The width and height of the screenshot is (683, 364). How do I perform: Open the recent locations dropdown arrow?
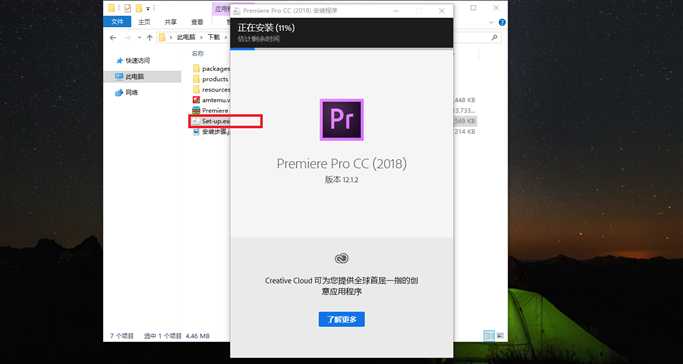[139, 38]
